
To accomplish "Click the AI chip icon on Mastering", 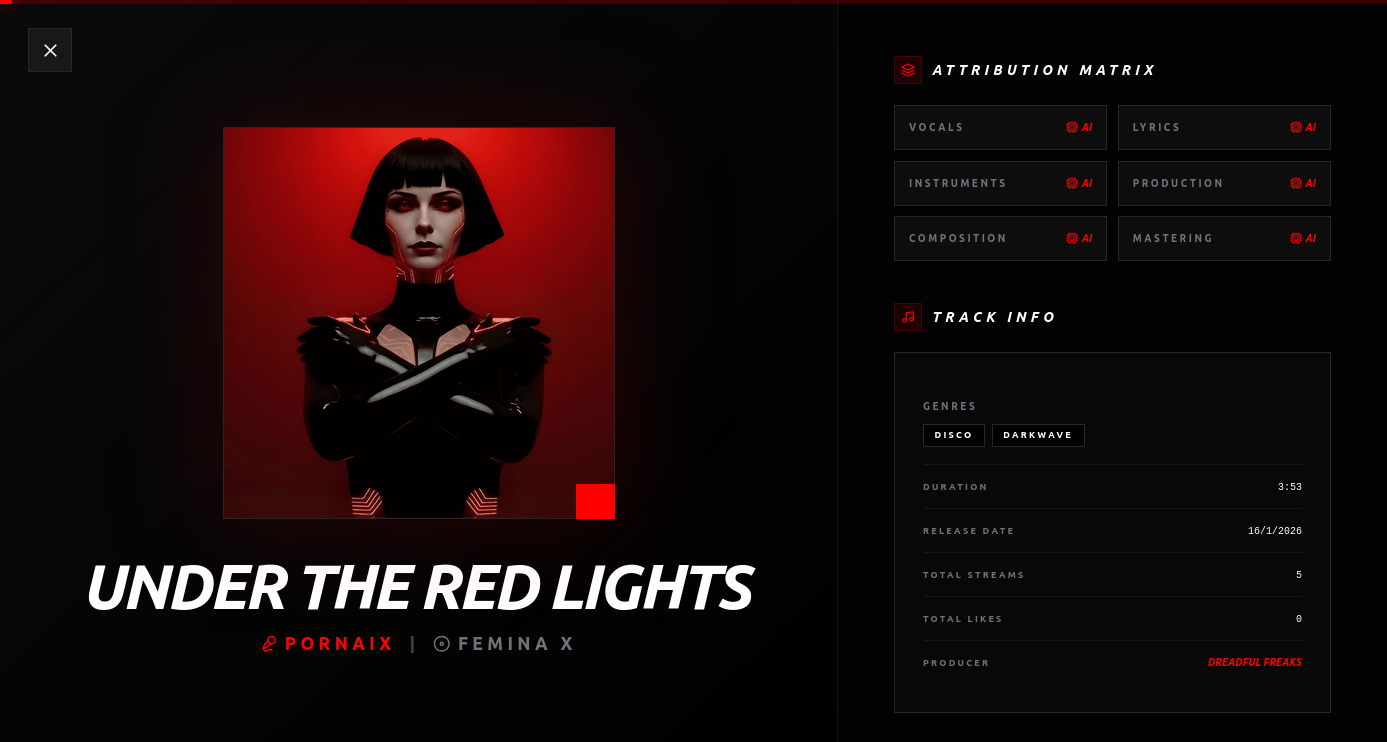I will 1296,239.
